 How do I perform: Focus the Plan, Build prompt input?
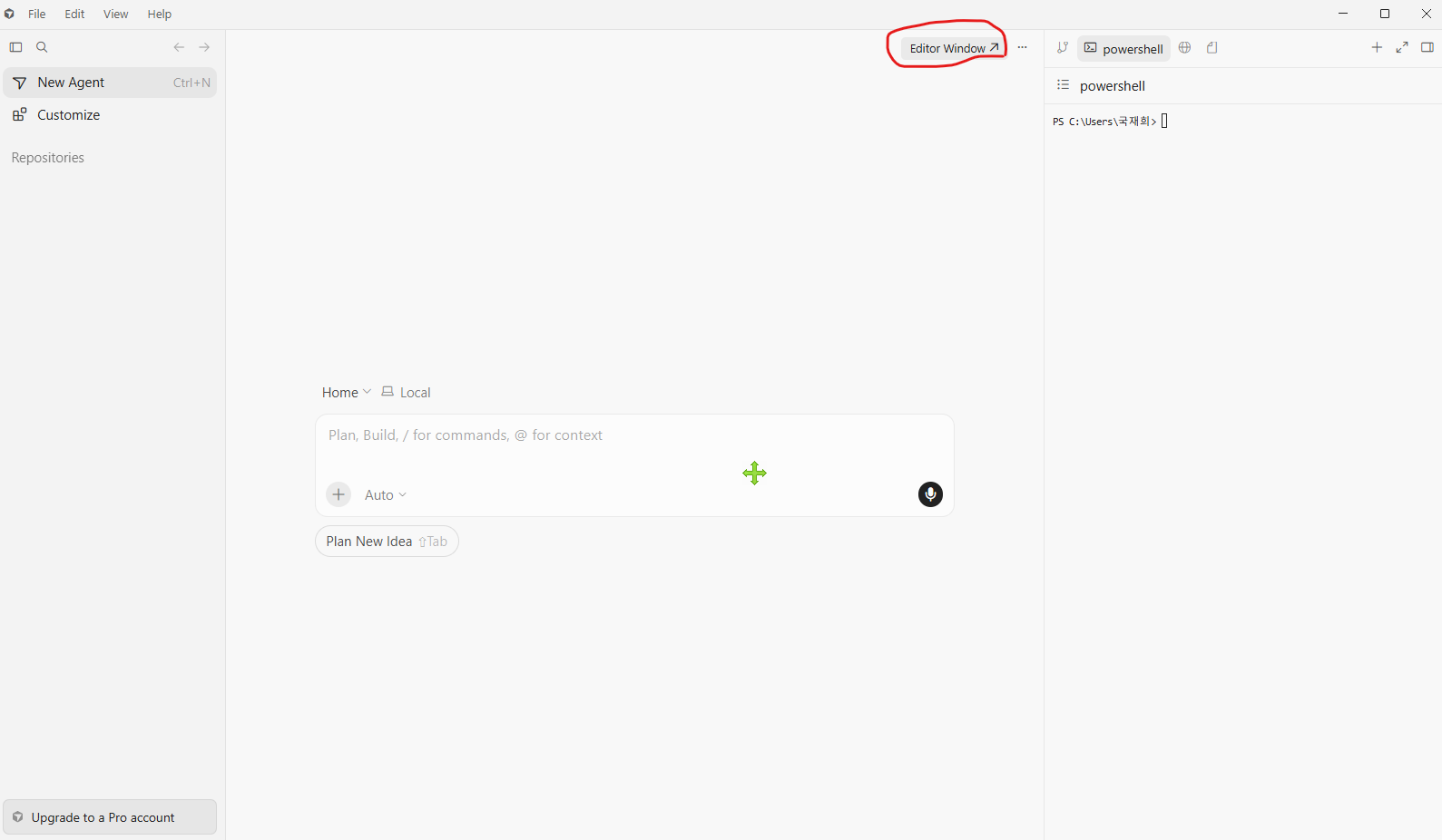click(x=634, y=435)
